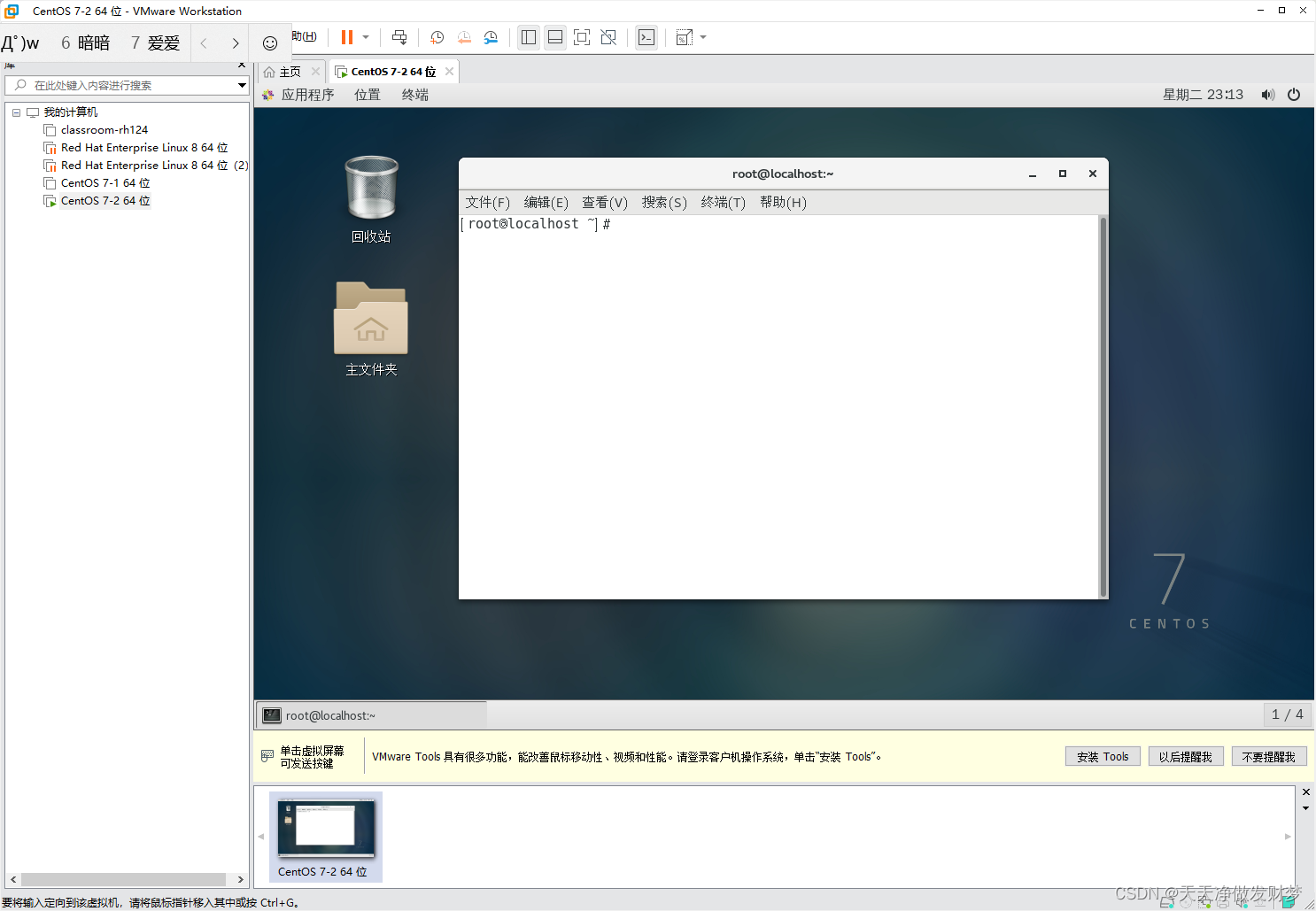
Task: Pick IME candidate 6 暗暗
Action: (x=86, y=42)
